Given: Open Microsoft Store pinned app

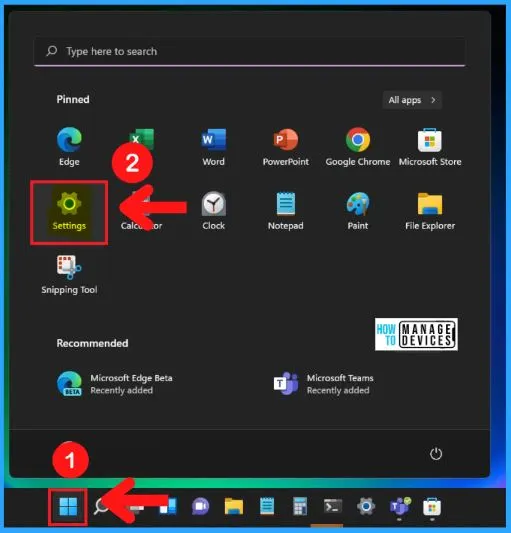Looking at the screenshot, I should tap(430, 146).
